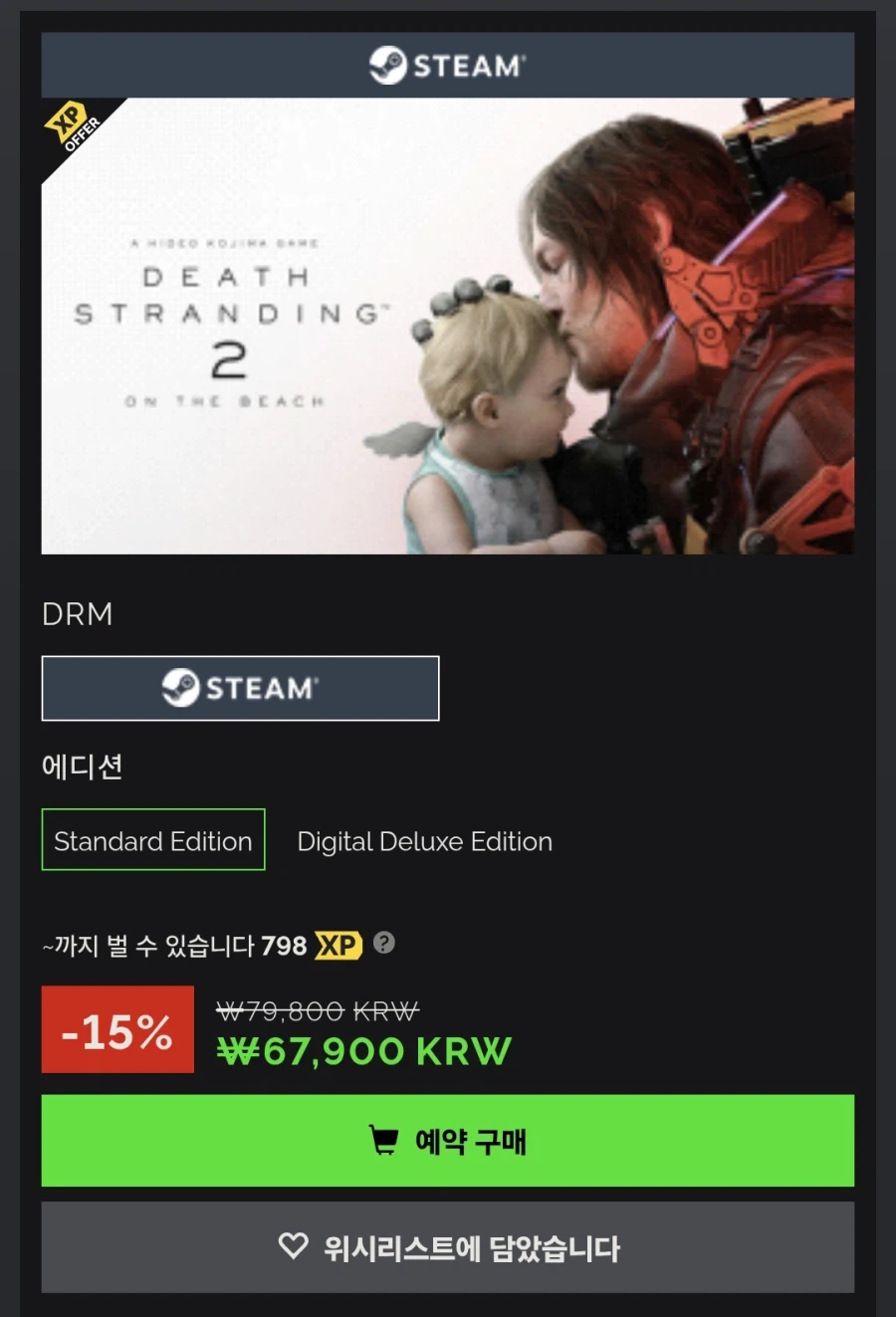
Task: Open the Death Stranding 2 cover image
Action: pos(448,326)
